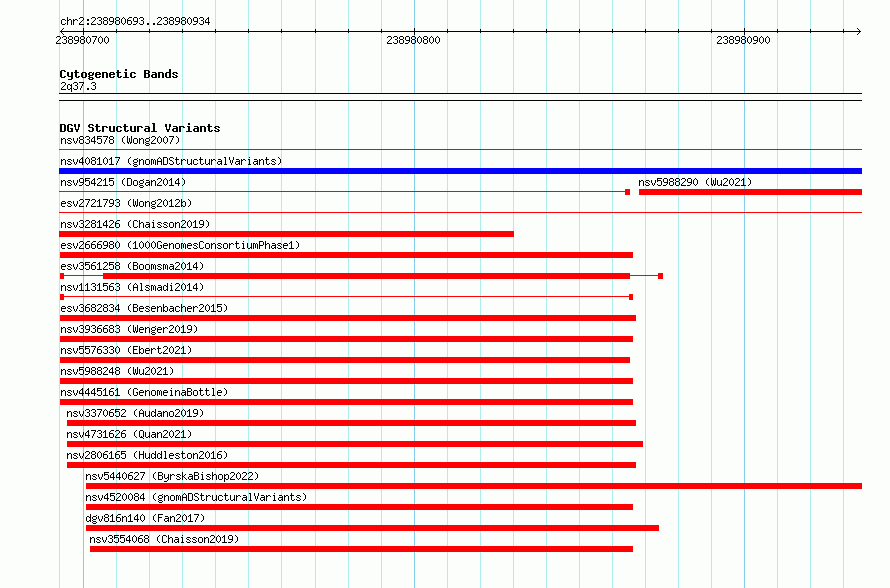
Task: Click the 238980800 ruler coordinate
Action: (x=413, y=40)
